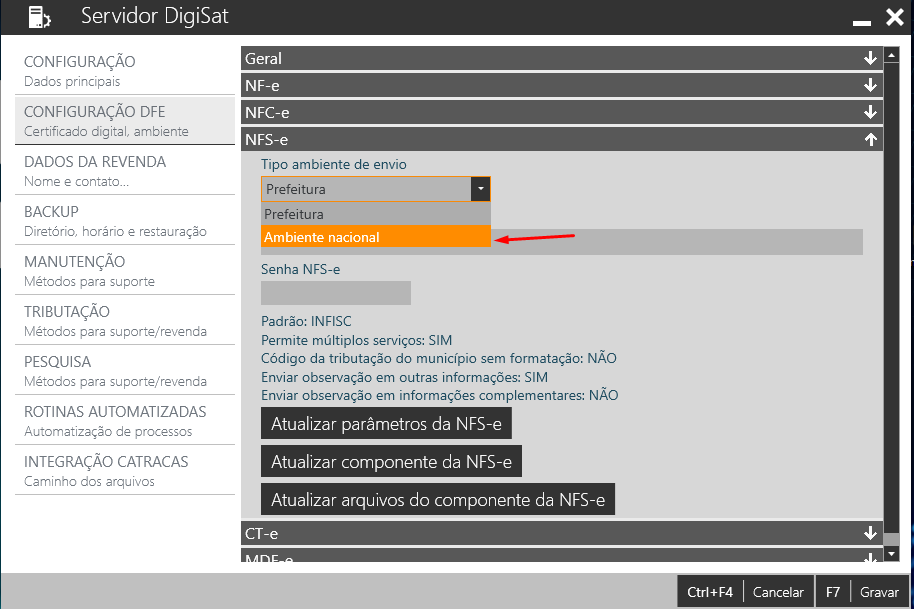Click the Senha NFS-e input field
The image size is (914, 609).
[x=336, y=293]
